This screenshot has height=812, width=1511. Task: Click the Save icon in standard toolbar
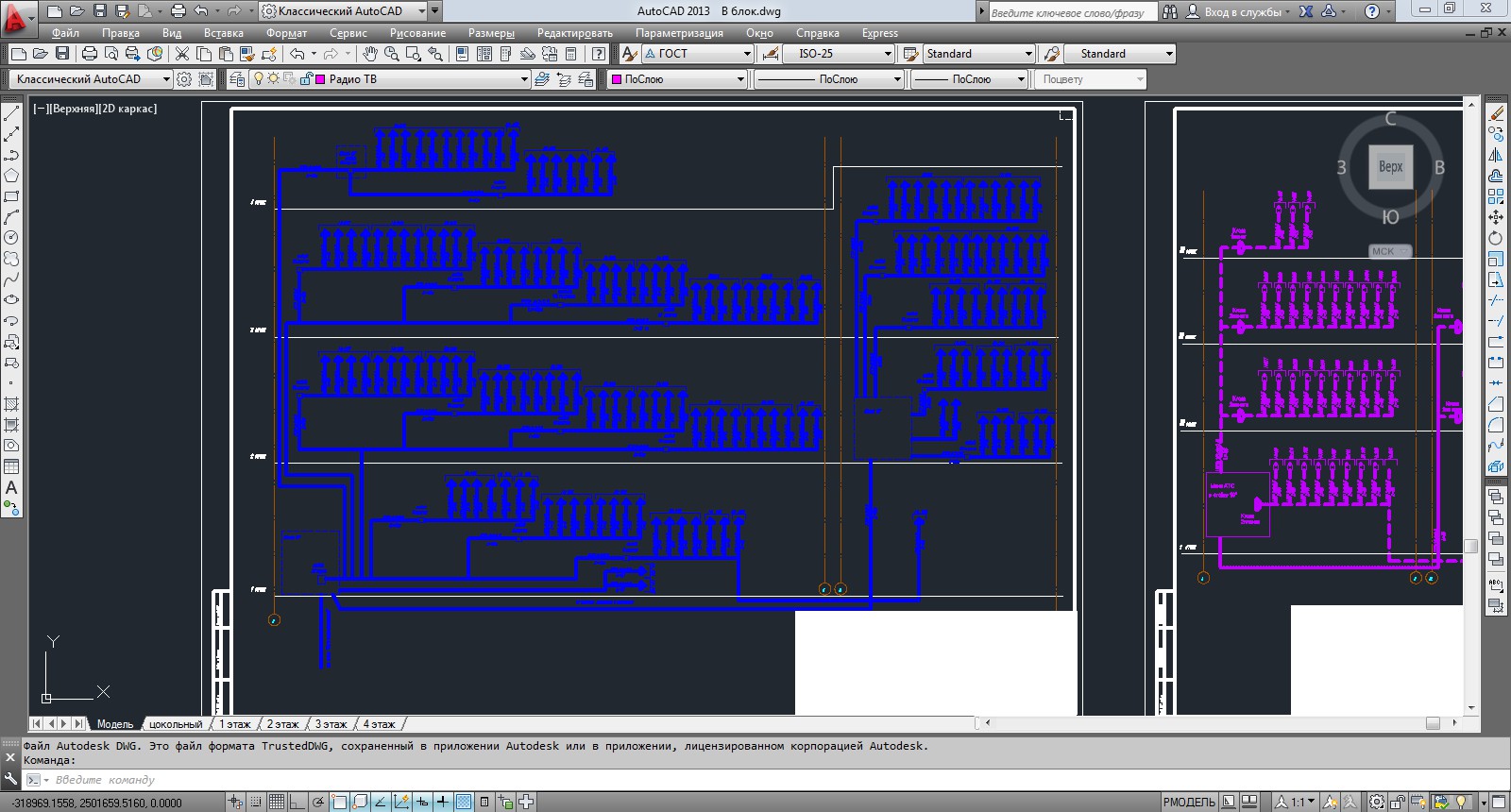click(62, 54)
